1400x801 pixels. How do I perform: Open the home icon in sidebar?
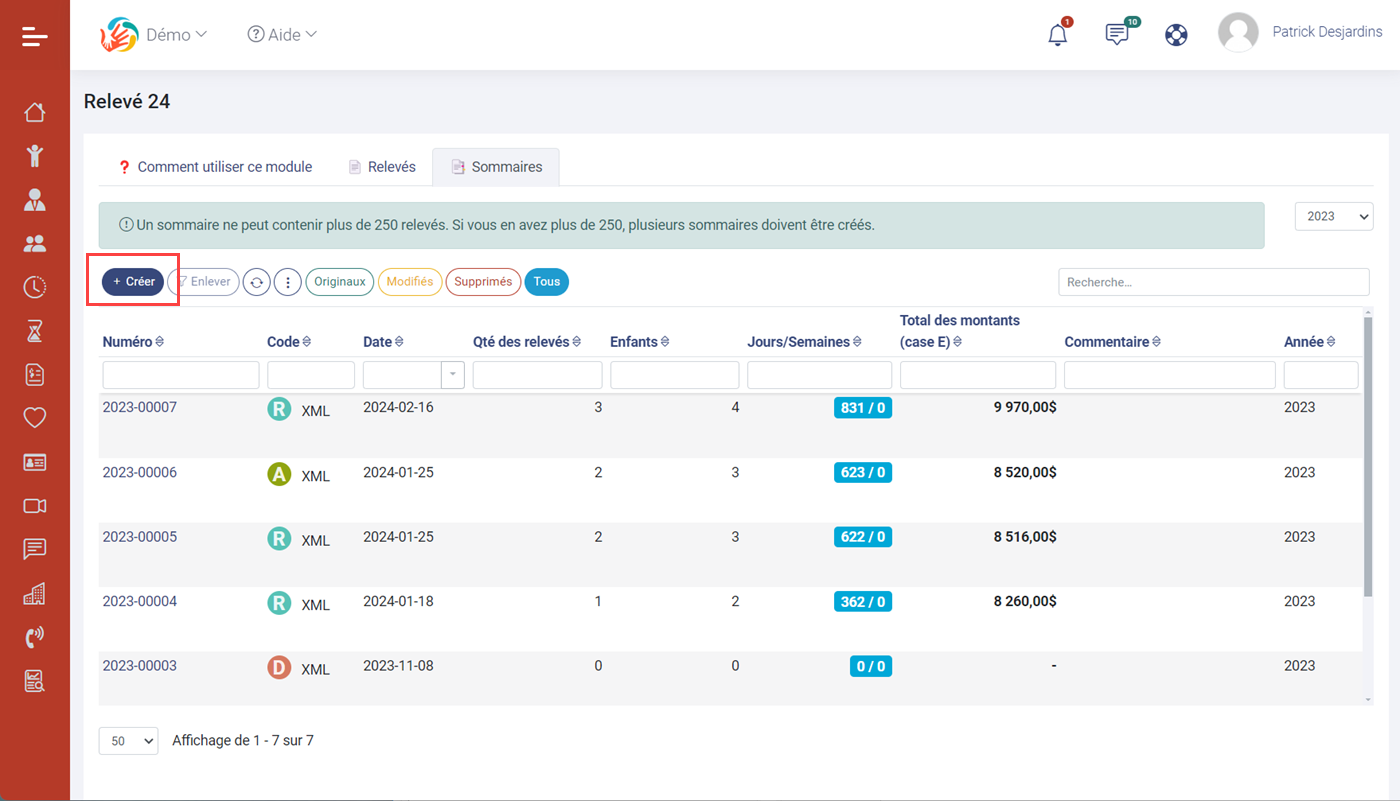[35, 112]
